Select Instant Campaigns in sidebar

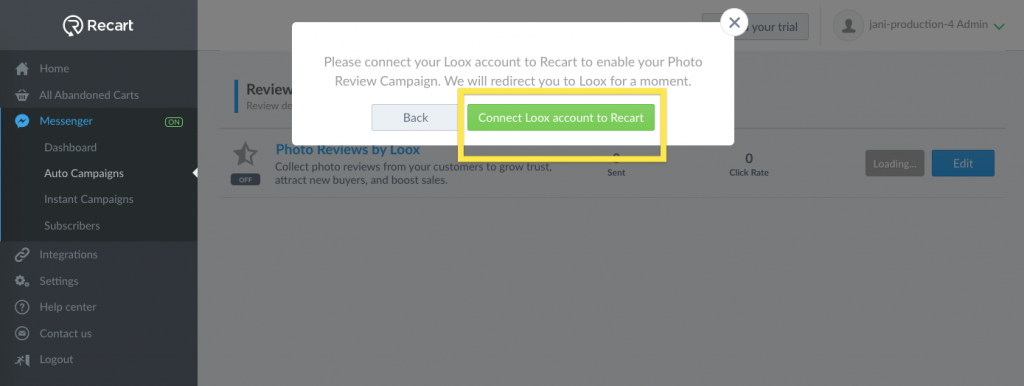[89, 199]
